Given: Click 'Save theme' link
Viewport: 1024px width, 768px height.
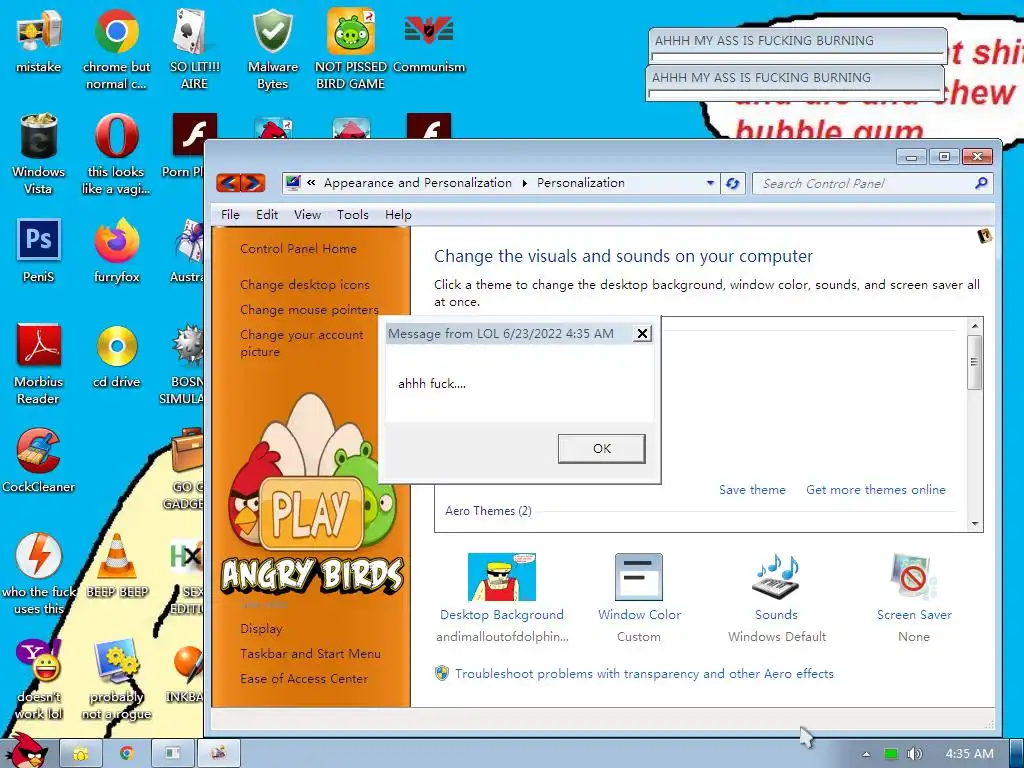Looking at the screenshot, I should pyautogui.click(x=752, y=490).
